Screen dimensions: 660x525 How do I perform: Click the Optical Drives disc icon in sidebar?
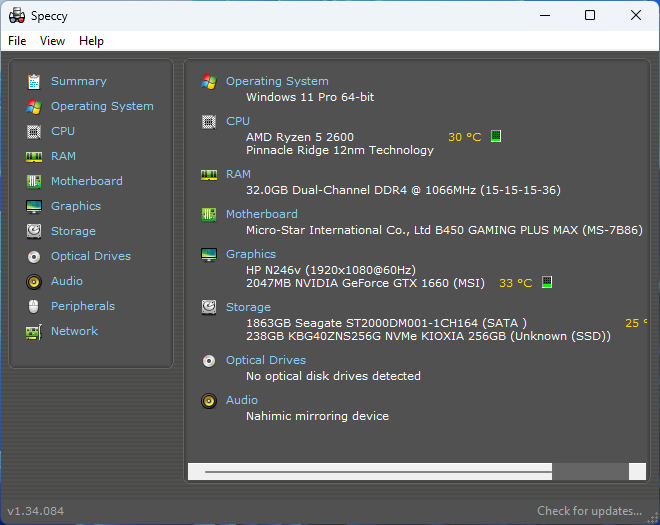click(34, 256)
